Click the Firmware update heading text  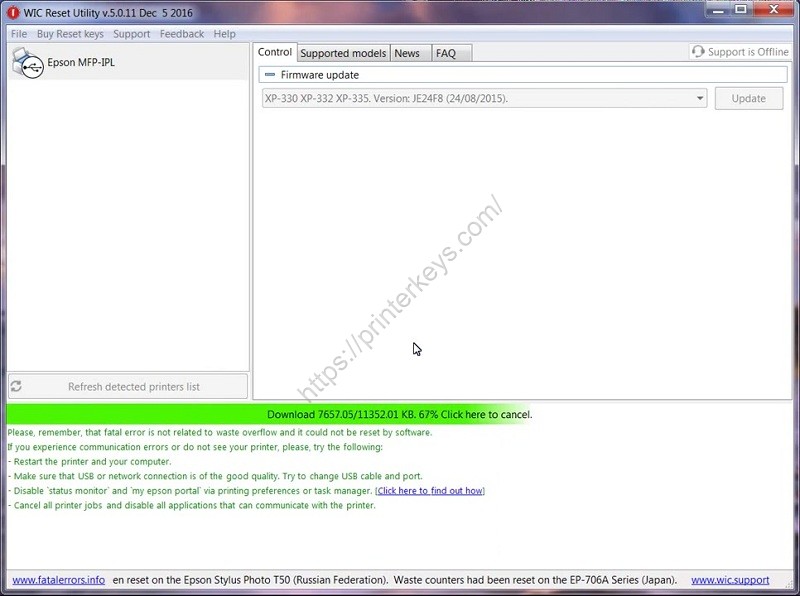[x=320, y=75]
